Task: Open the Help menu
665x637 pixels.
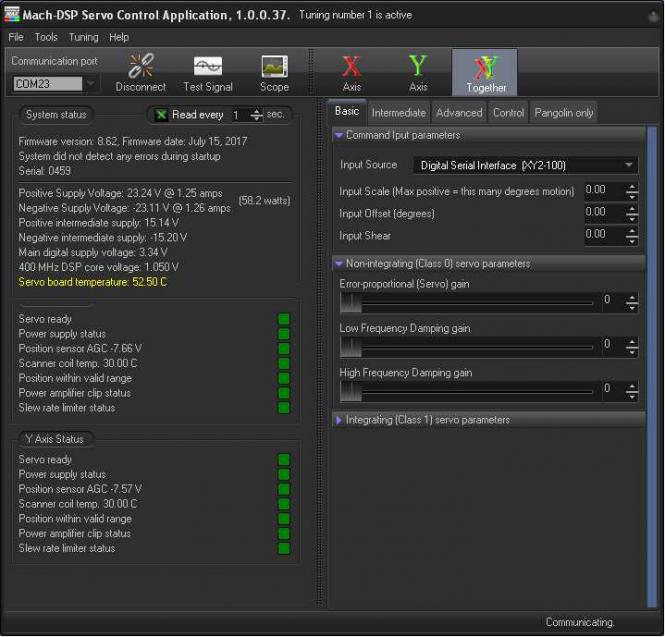Action: coord(119,37)
